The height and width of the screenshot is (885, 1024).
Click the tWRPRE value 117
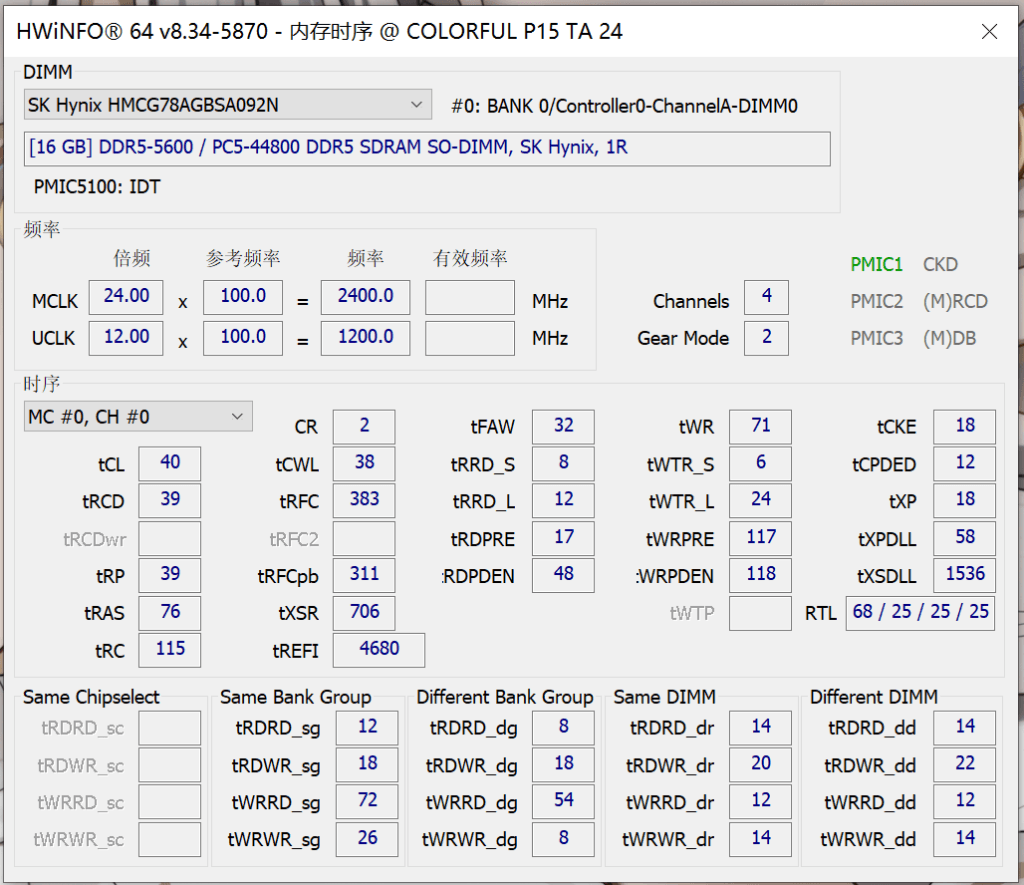(x=761, y=538)
